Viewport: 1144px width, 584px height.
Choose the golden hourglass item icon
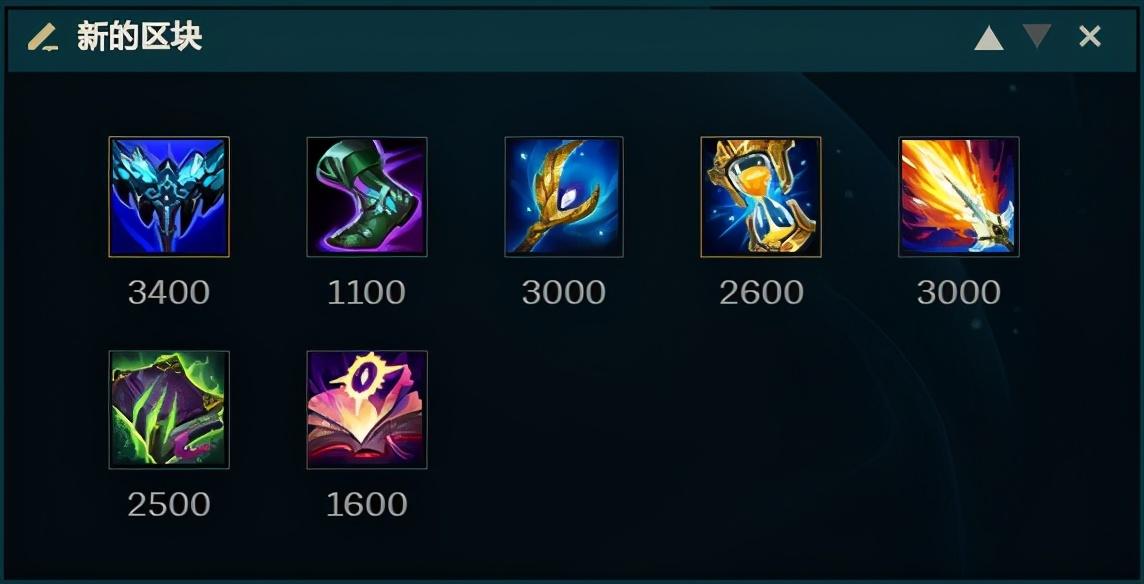(761, 197)
